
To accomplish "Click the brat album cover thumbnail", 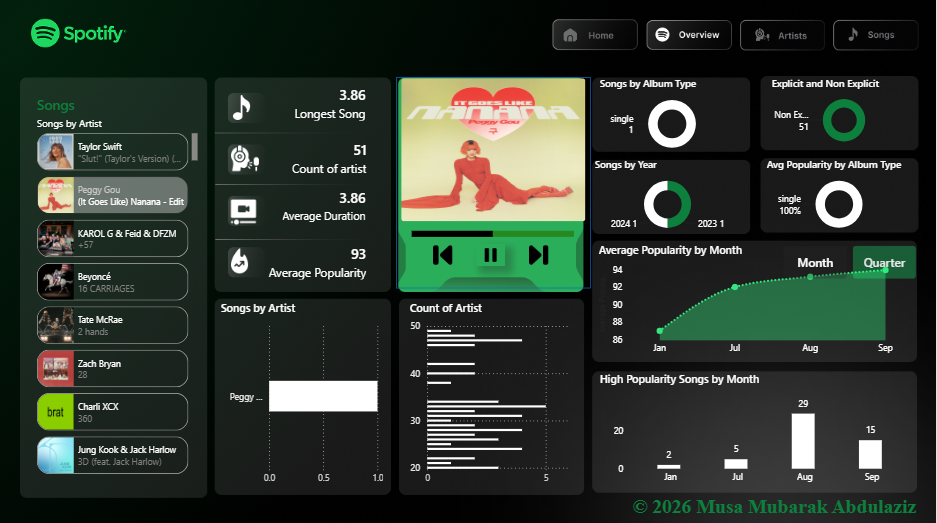I will [x=56, y=412].
